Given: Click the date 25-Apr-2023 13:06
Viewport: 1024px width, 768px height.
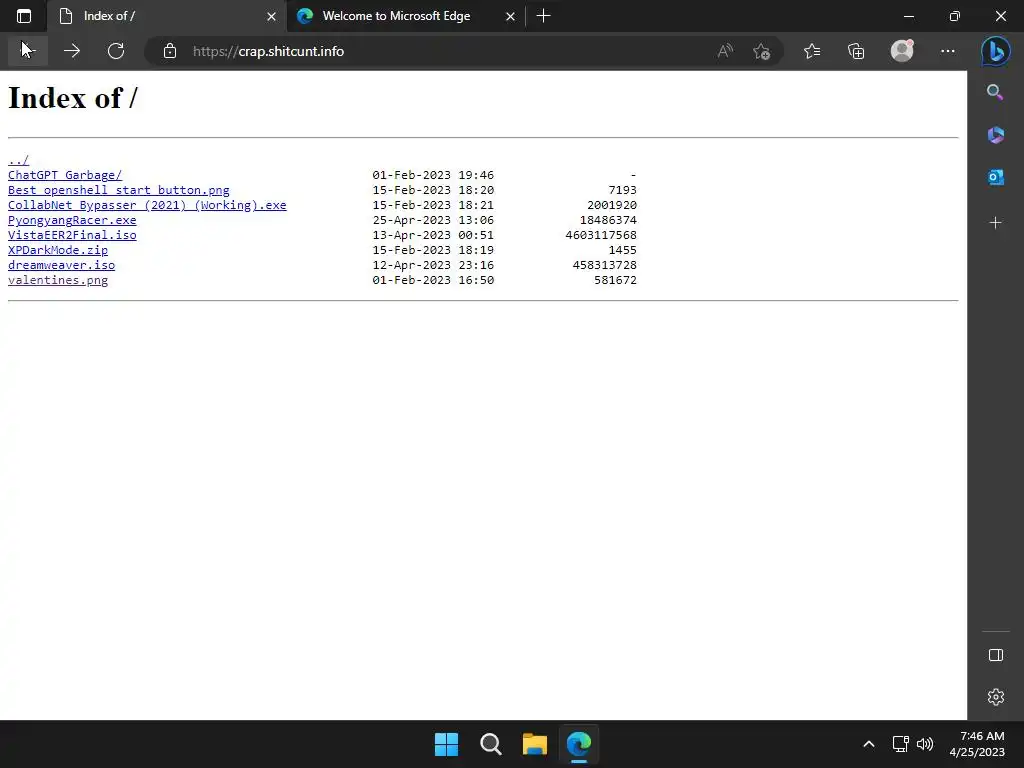Looking at the screenshot, I should click(x=433, y=220).
